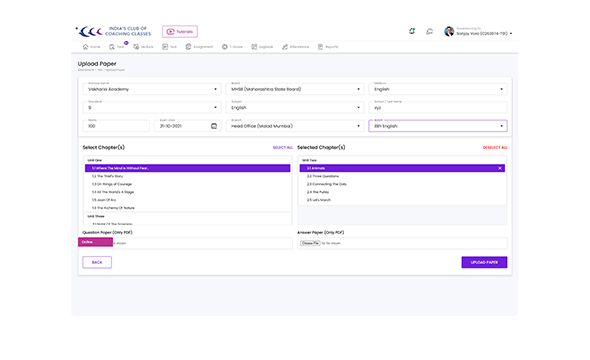Open the Medium dropdown

coord(438,89)
